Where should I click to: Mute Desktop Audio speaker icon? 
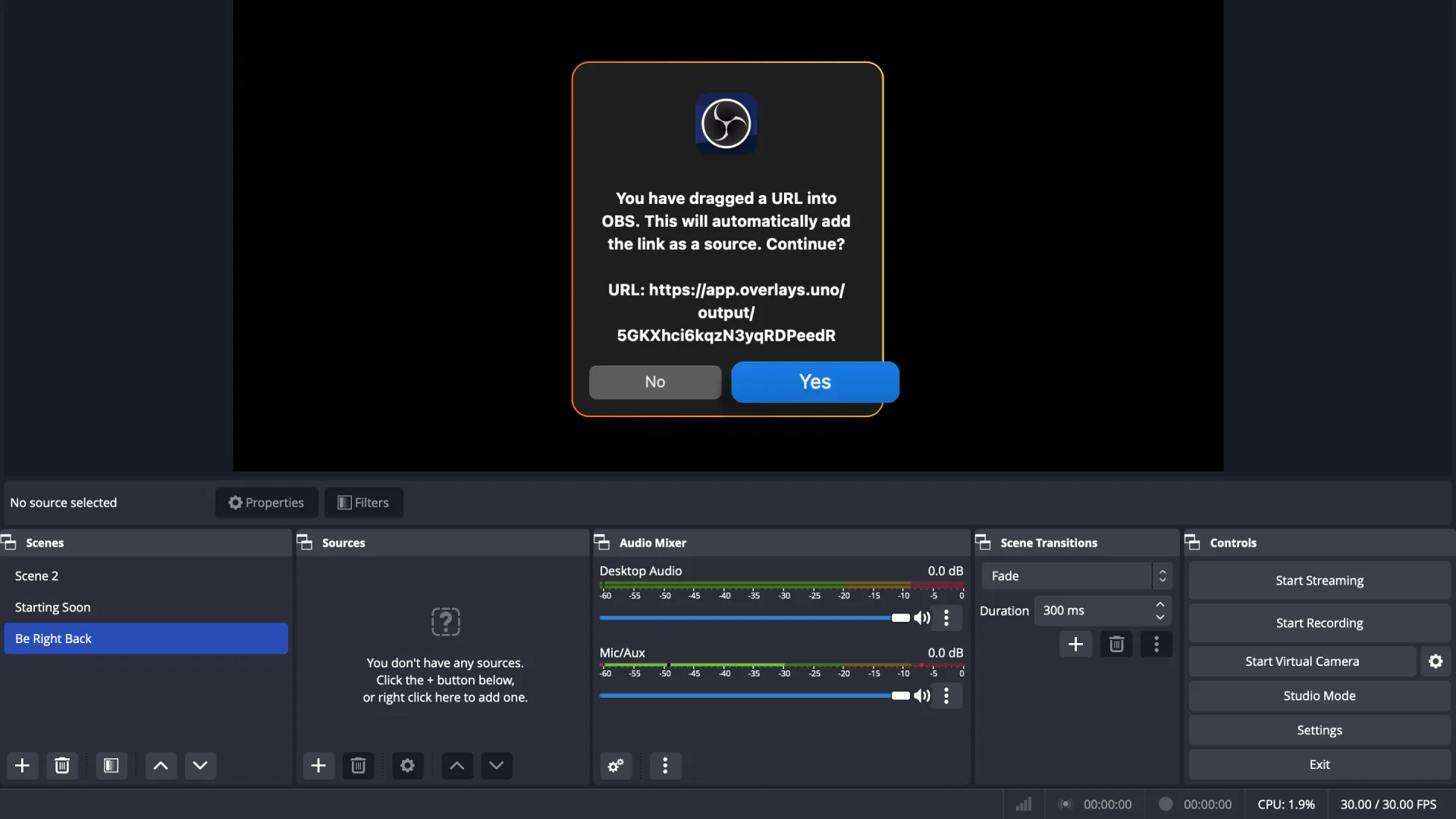[922, 617]
